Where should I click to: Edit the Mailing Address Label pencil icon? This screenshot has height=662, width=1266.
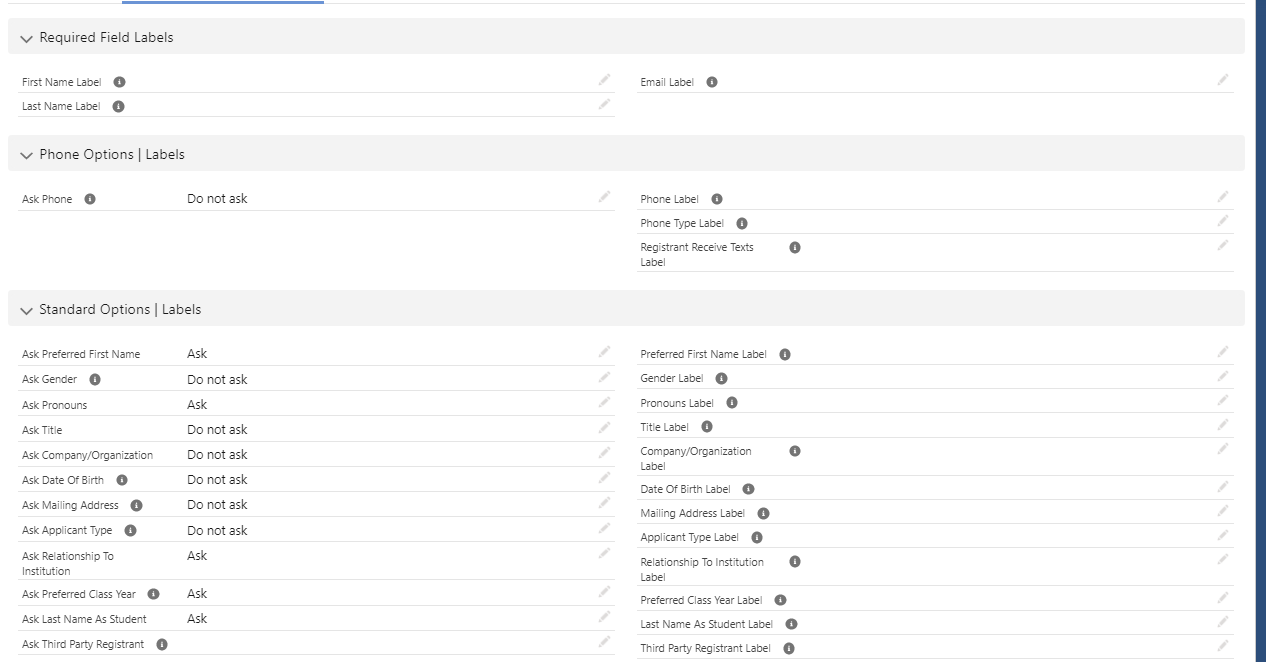(1222, 510)
